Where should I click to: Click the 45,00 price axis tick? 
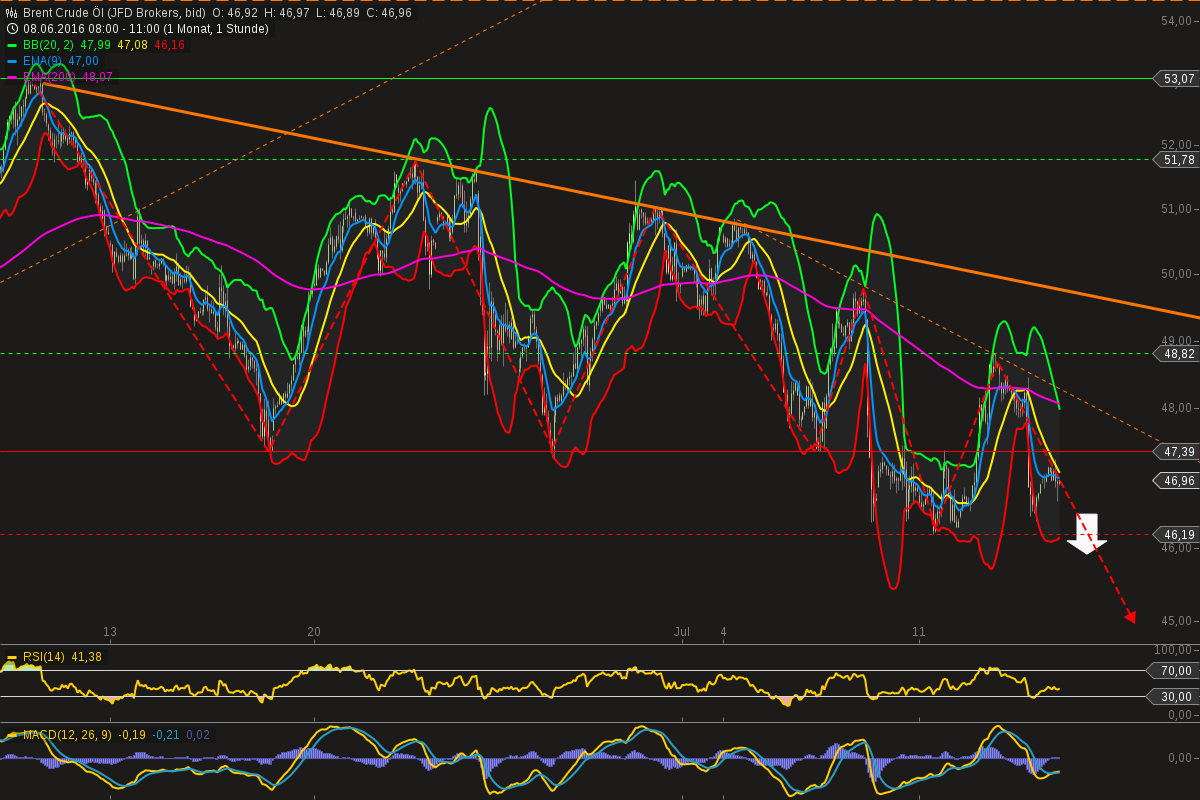(x=1176, y=621)
